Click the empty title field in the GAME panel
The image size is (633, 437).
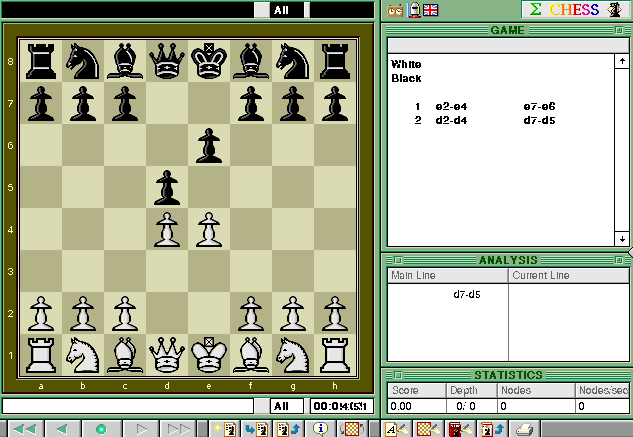[508, 46]
